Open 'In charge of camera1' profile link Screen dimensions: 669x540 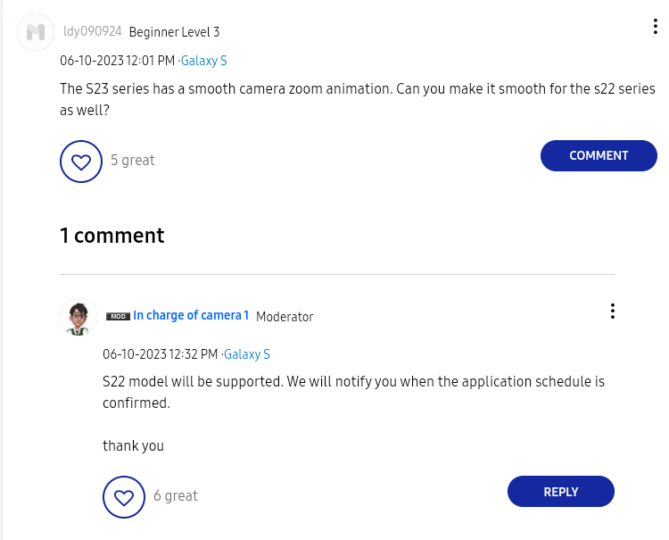point(191,316)
